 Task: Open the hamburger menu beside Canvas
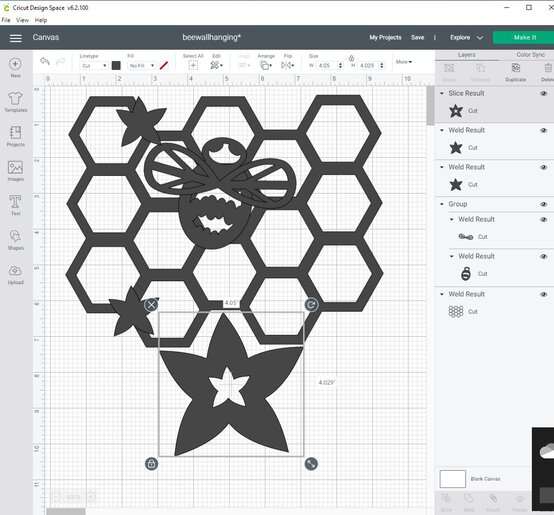(15, 38)
